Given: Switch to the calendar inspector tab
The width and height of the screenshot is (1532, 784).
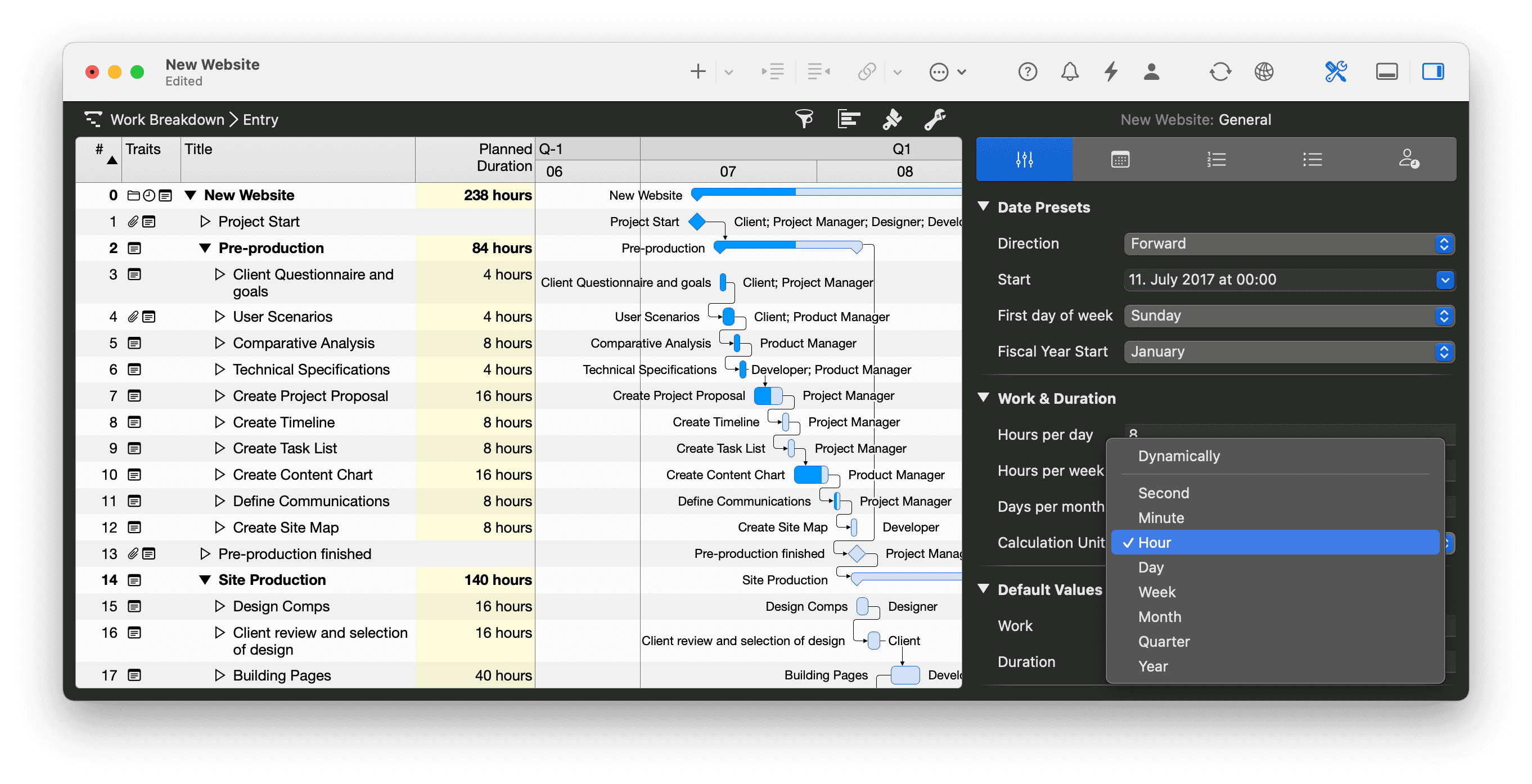Looking at the screenshot, I should [x=1120, y=159].
